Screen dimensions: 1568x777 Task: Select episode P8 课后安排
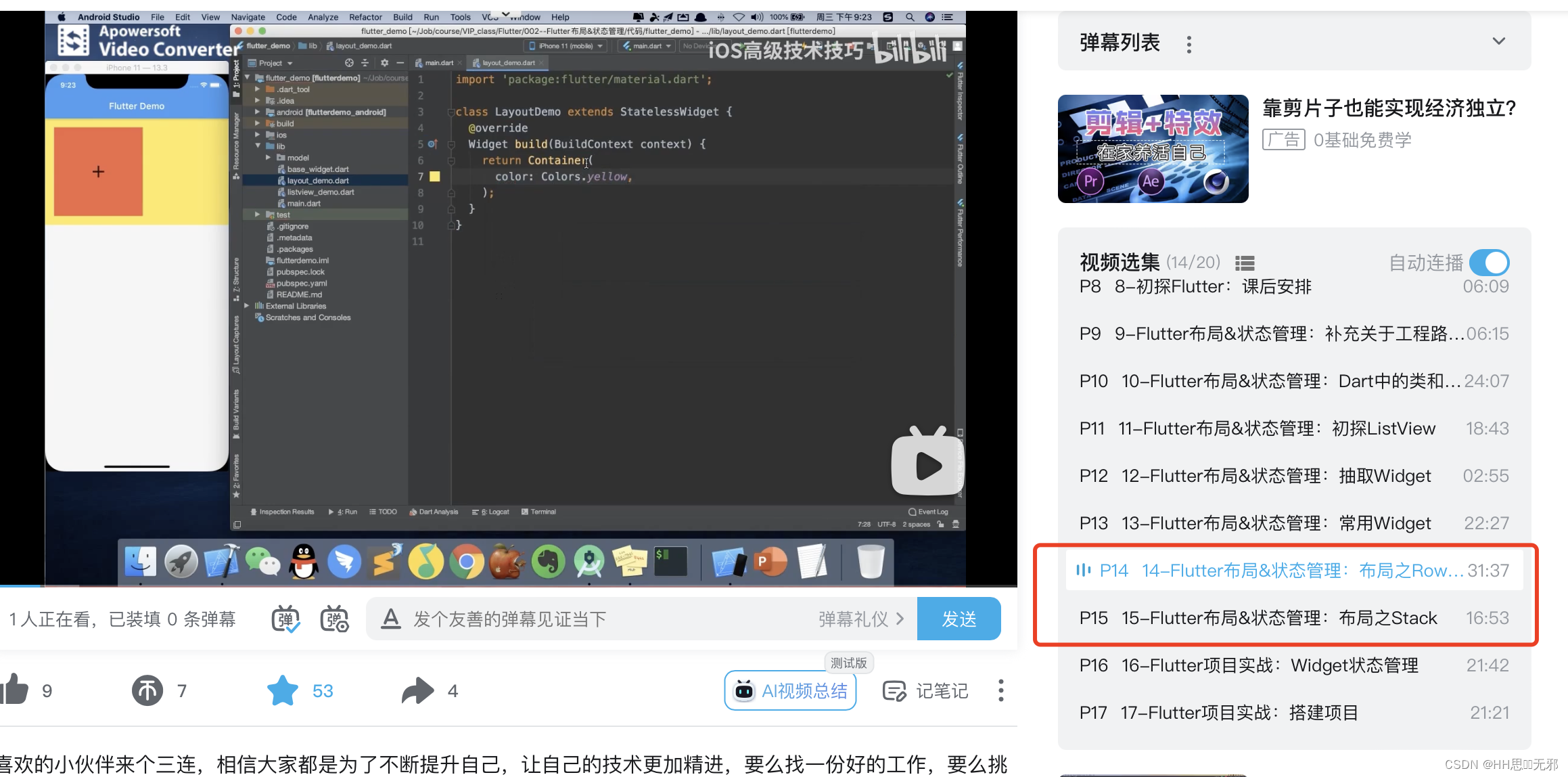point(1293,286)
